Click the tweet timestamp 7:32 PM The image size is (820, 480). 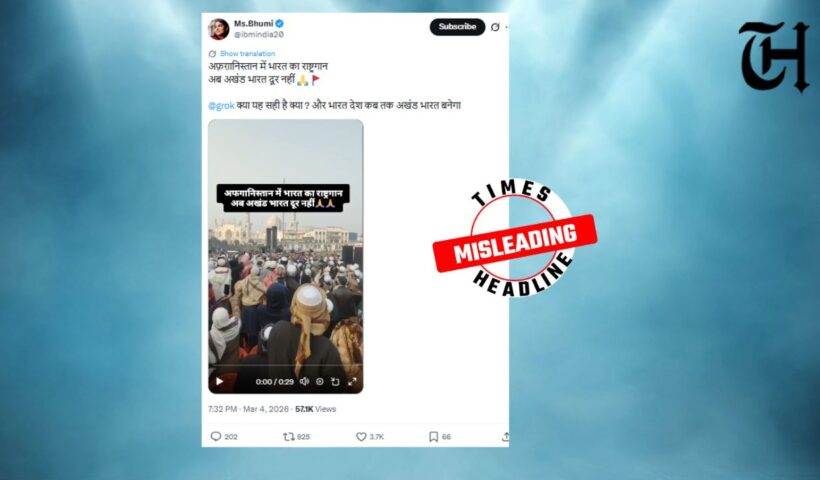click(x=222, y=409)
